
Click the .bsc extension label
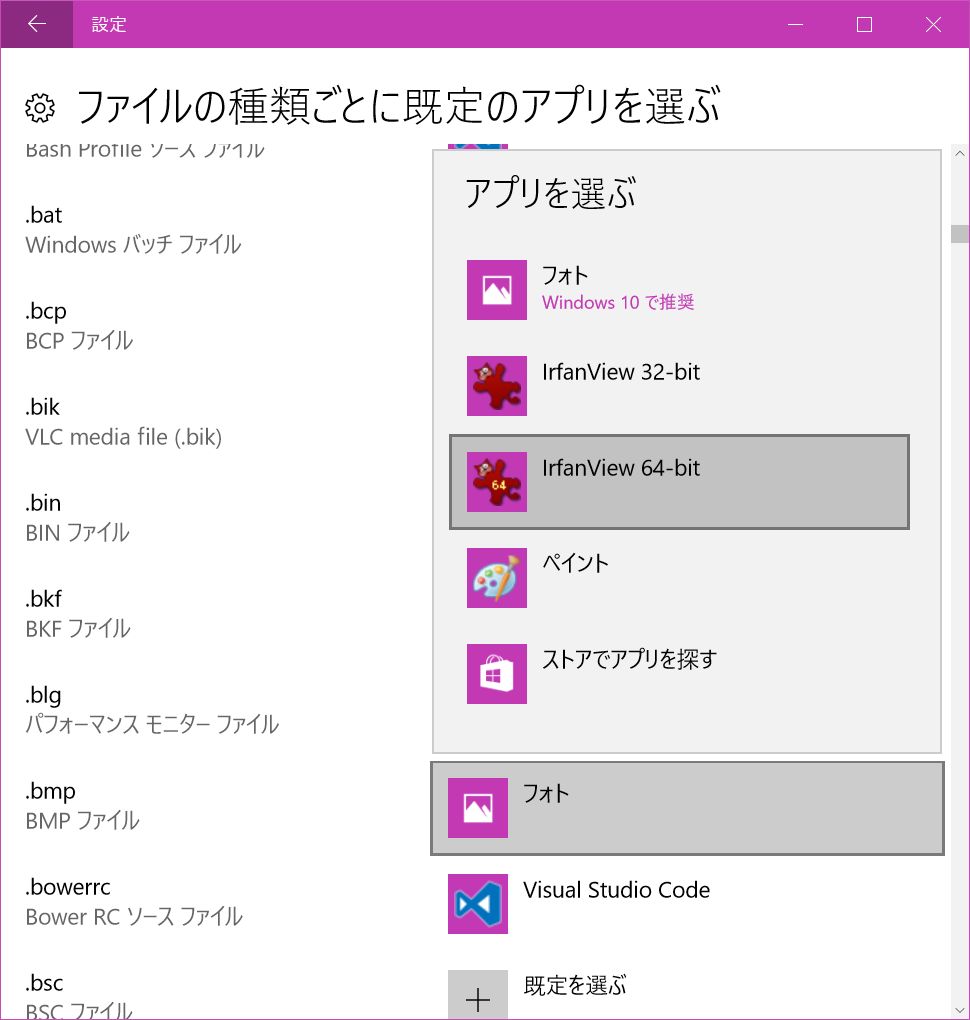tap(44, 983)
